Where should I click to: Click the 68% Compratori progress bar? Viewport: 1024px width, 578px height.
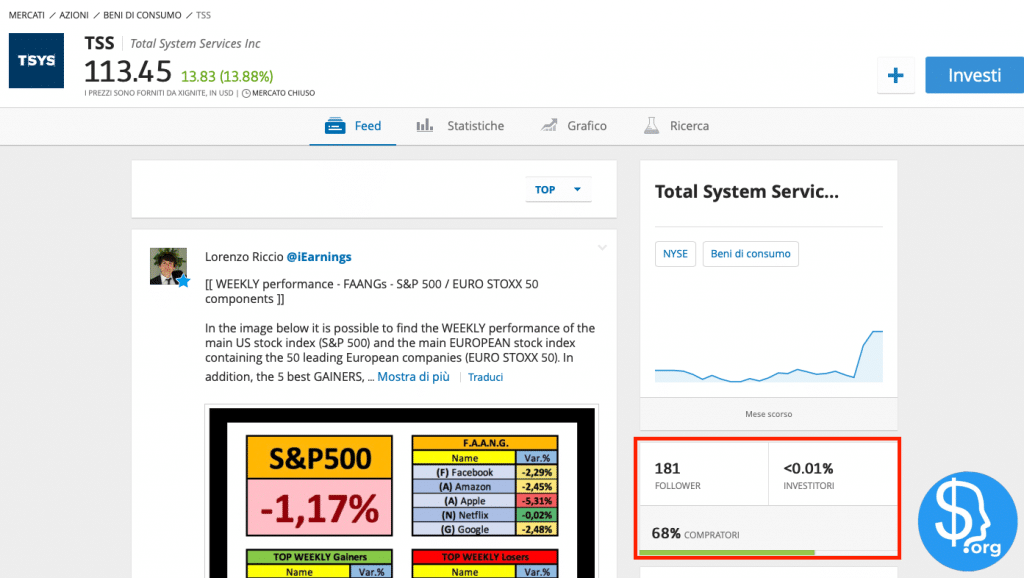(768, 553)
